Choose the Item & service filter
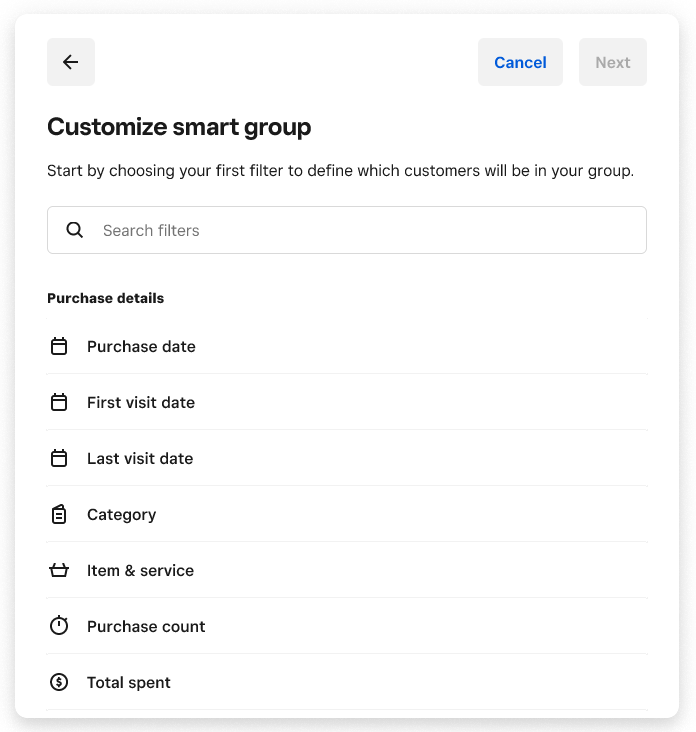Screen dimensions: 696x732 (x=141, y=570)
